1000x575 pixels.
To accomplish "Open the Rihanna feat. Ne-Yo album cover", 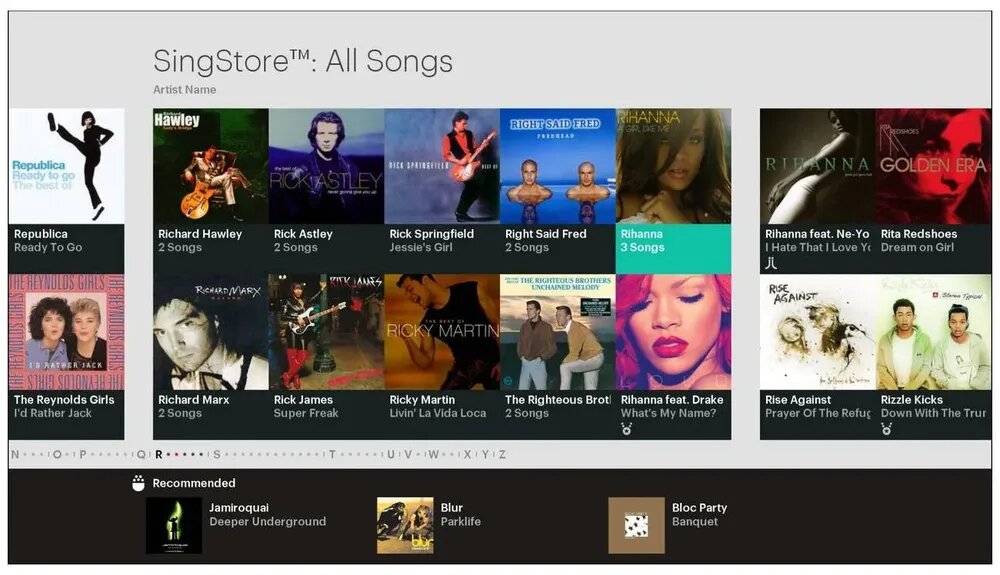I will tap(818, 166).
